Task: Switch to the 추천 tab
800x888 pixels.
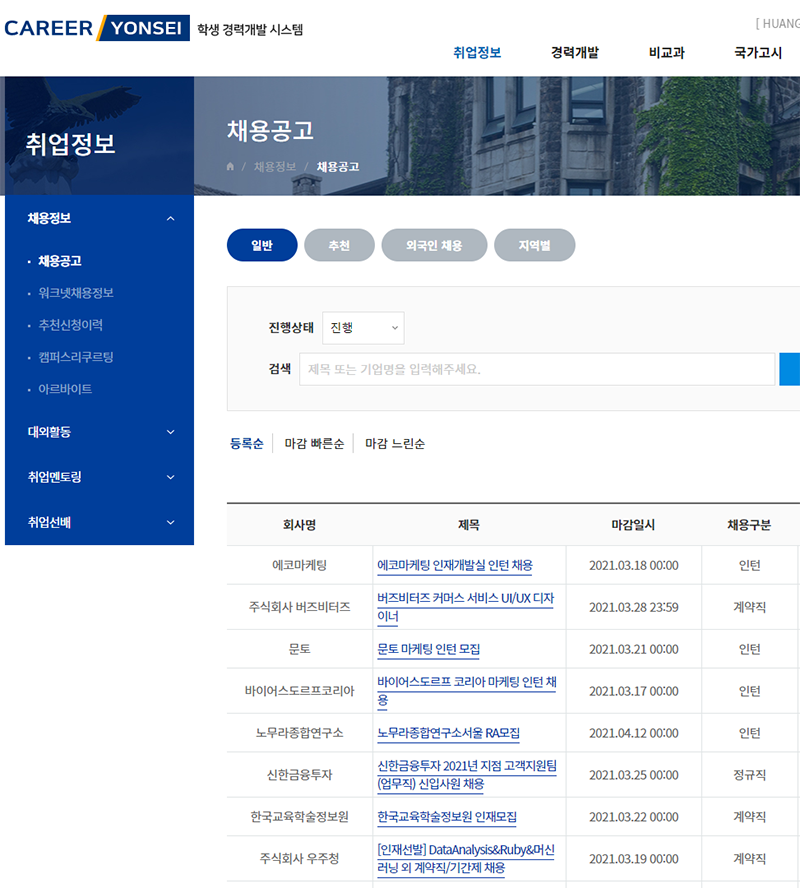Action: coord(339,245)
